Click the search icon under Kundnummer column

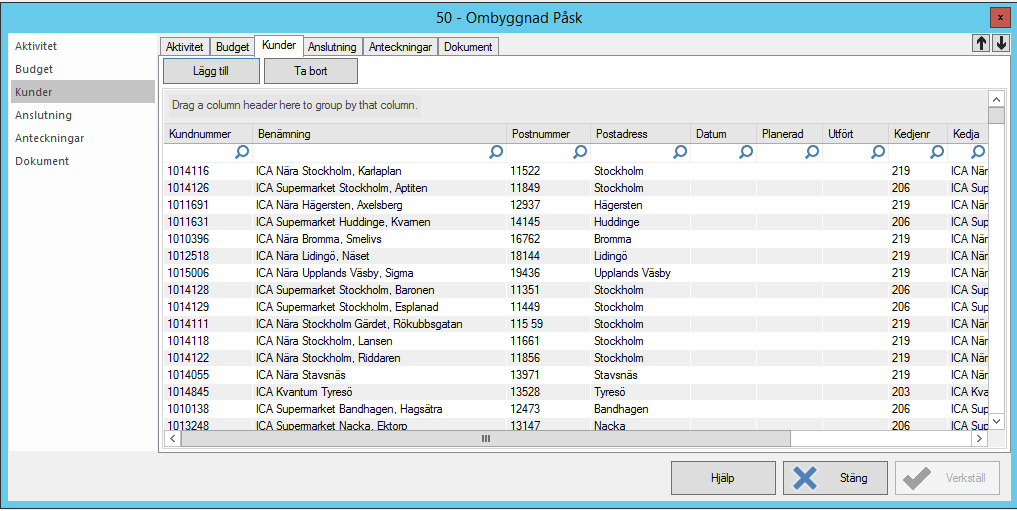tap(242, 152)
